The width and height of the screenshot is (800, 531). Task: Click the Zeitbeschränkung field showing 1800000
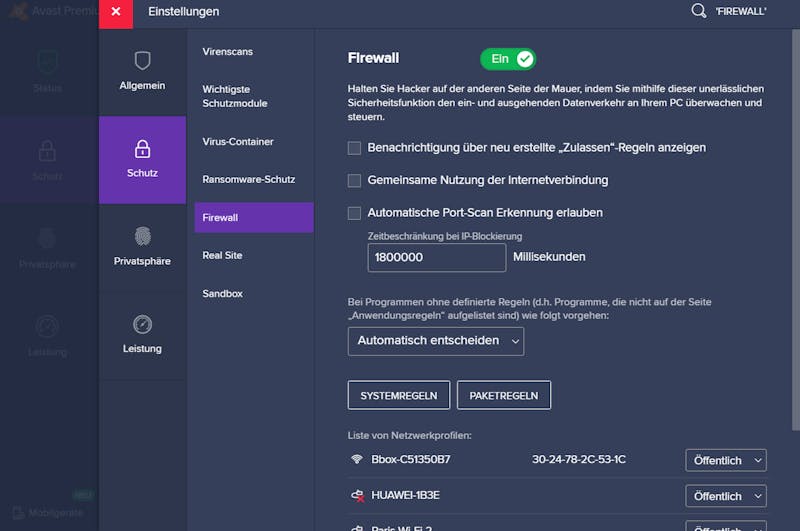tap(437, 257)
